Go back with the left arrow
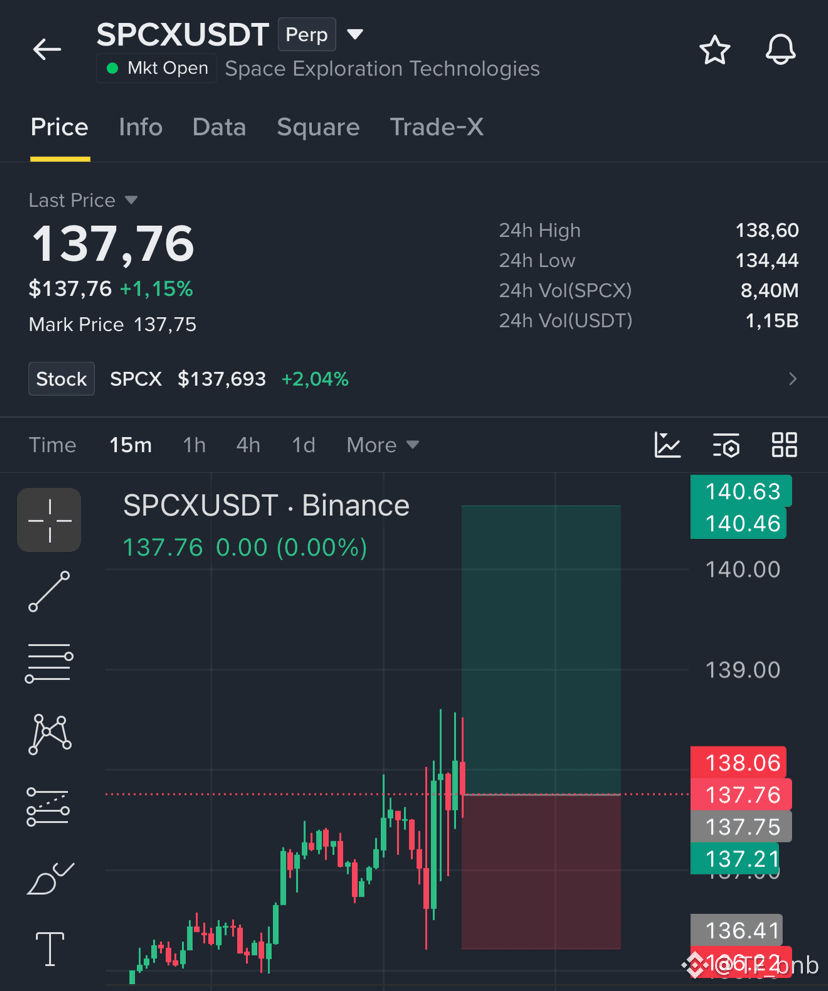Viewport: 828px width, 991px height. pyautogui.click(x=47, y=49)
